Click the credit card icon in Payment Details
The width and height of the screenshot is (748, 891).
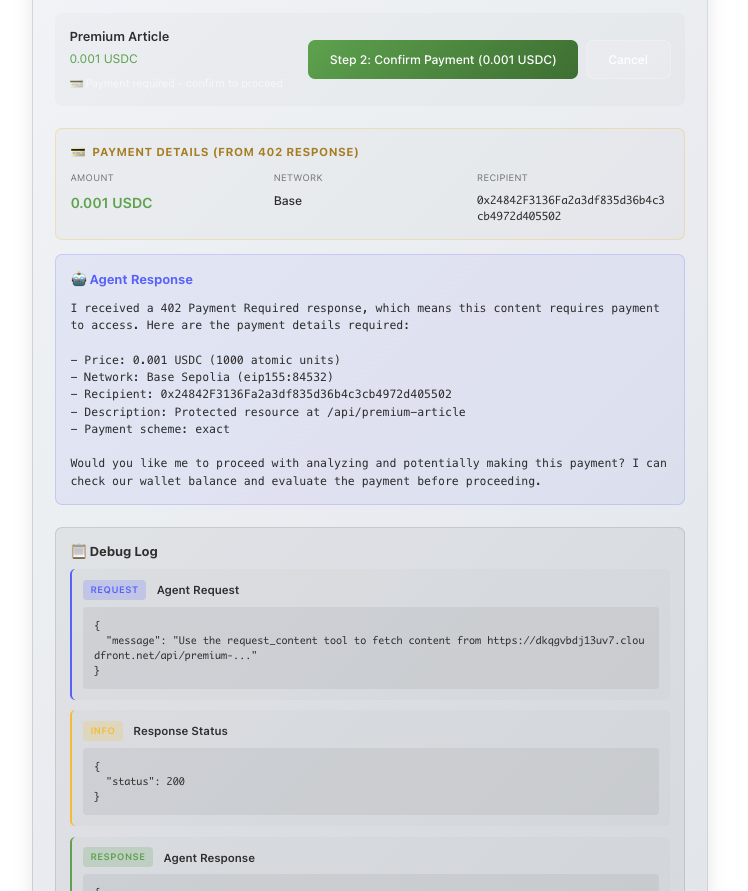(78, 152)
